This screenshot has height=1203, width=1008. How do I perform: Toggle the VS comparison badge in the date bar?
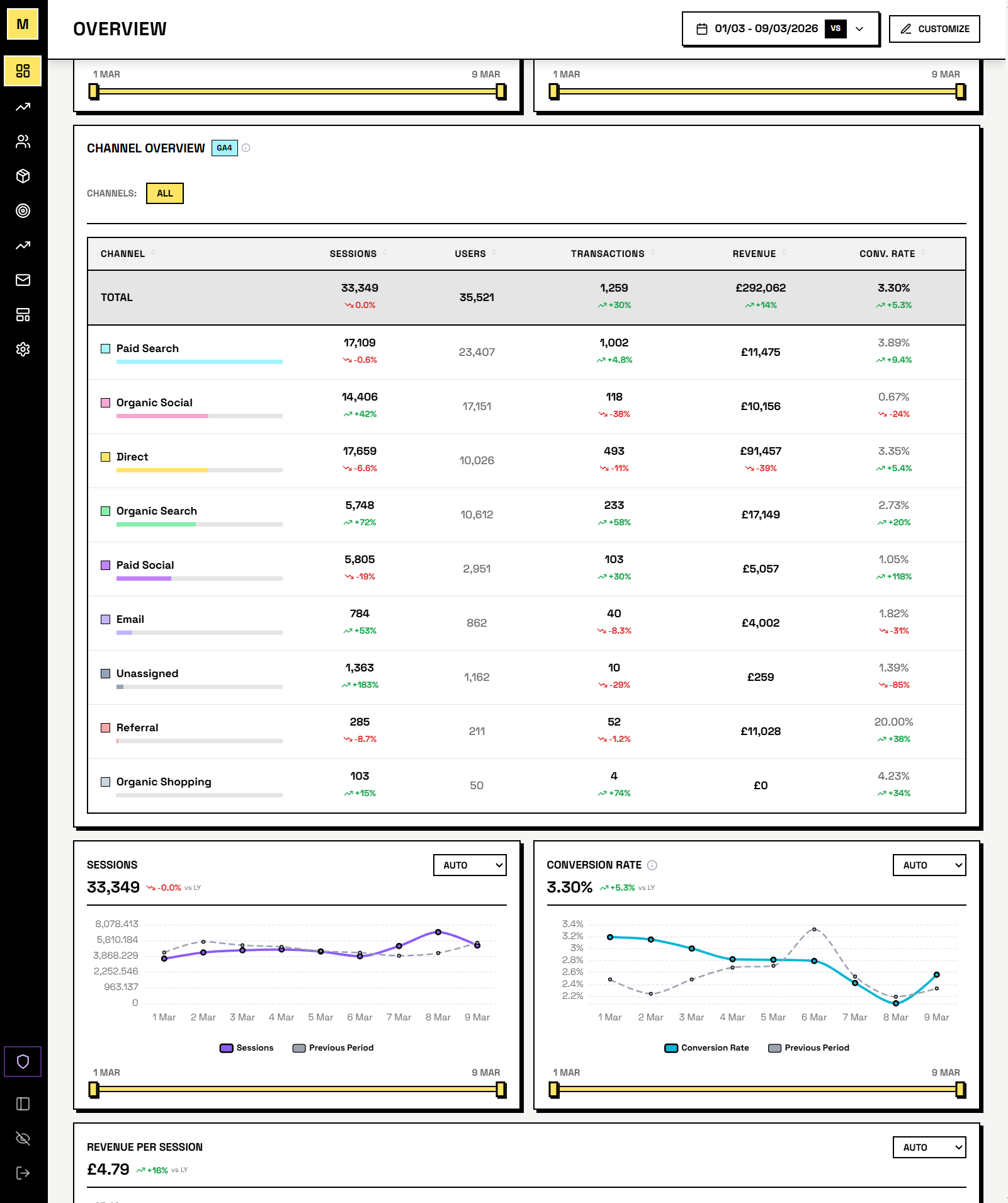click(x=836, y=28)
